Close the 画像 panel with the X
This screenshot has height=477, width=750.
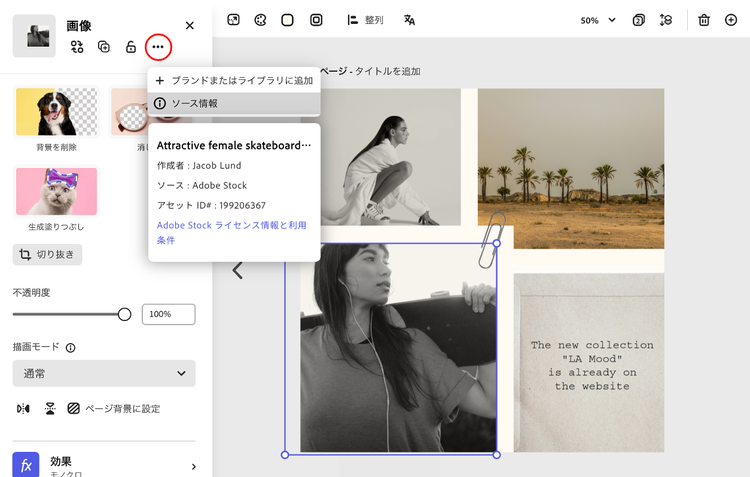[190, 25]
